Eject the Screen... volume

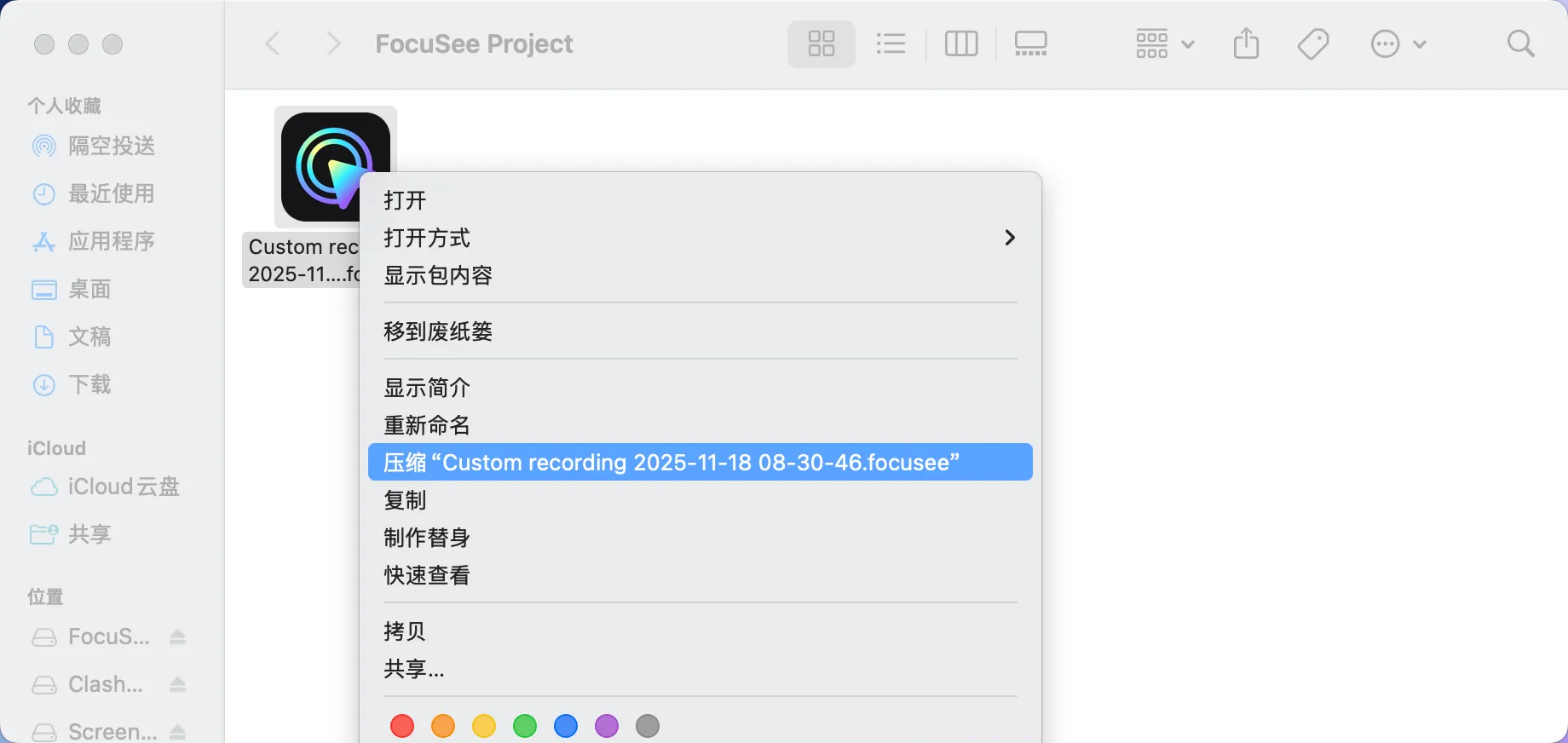tap(177, 732)
